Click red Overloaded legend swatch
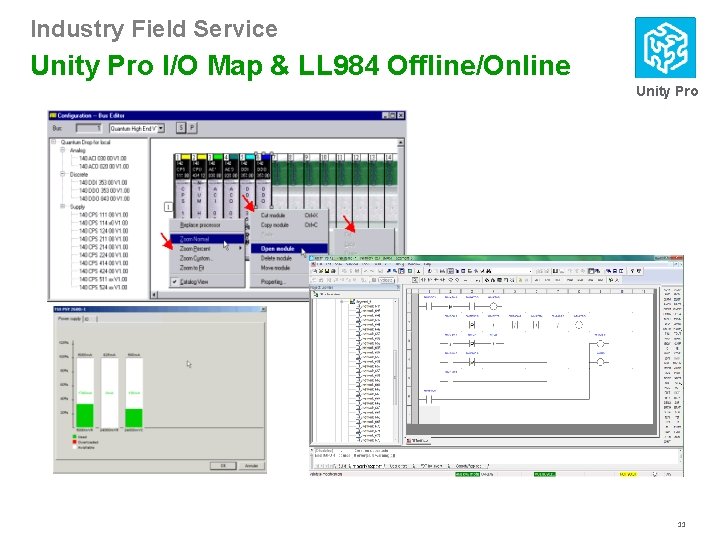Viewport: 720px width, 540px height. tap(75, 442)
